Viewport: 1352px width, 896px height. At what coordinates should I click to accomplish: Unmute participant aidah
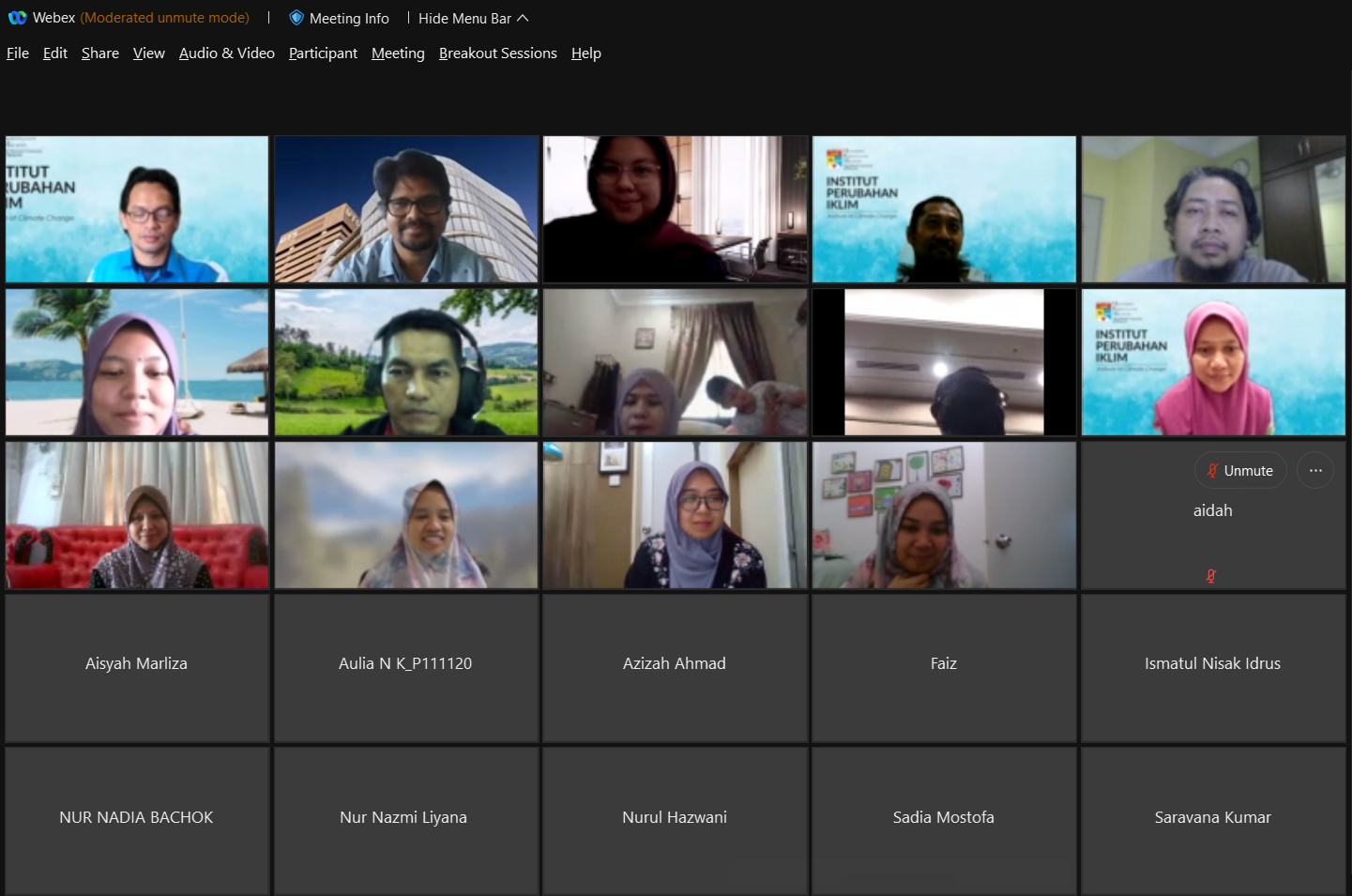coord(1239,471)
